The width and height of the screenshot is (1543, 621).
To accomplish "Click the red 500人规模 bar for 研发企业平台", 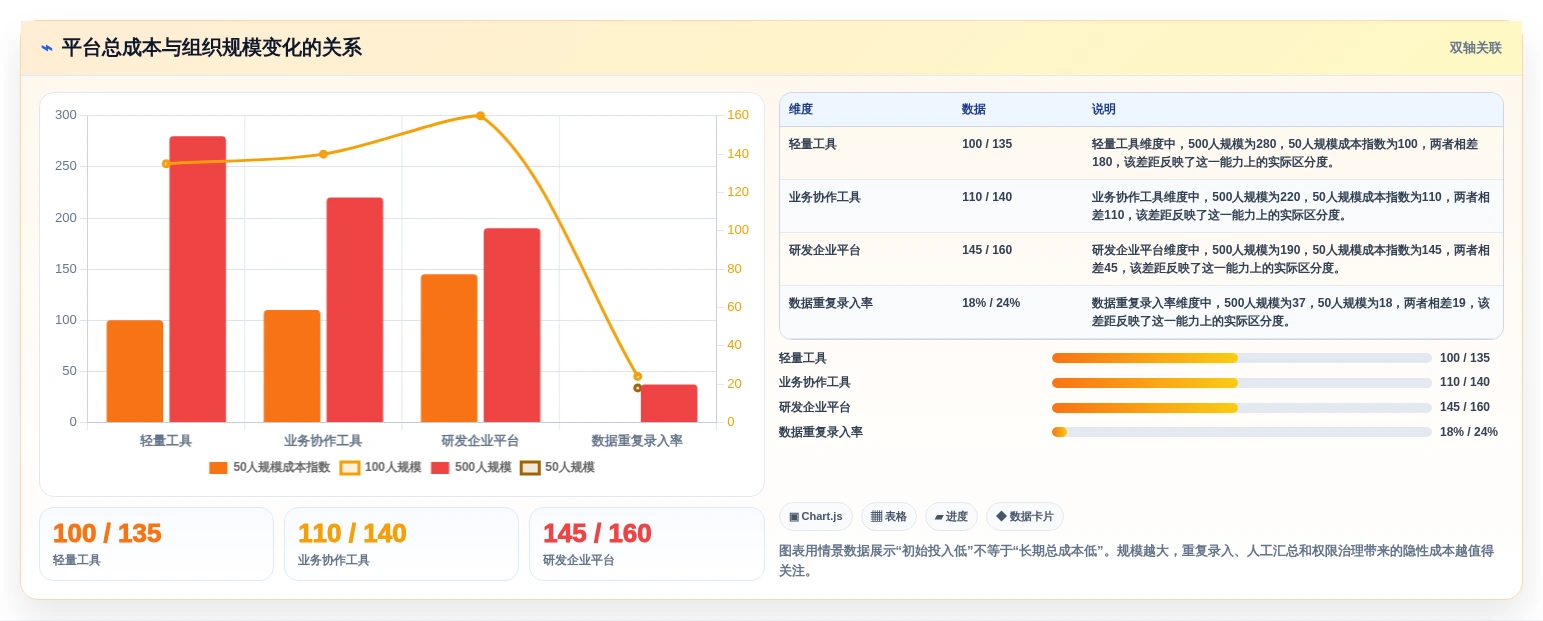I will click(x=512, y=325).
